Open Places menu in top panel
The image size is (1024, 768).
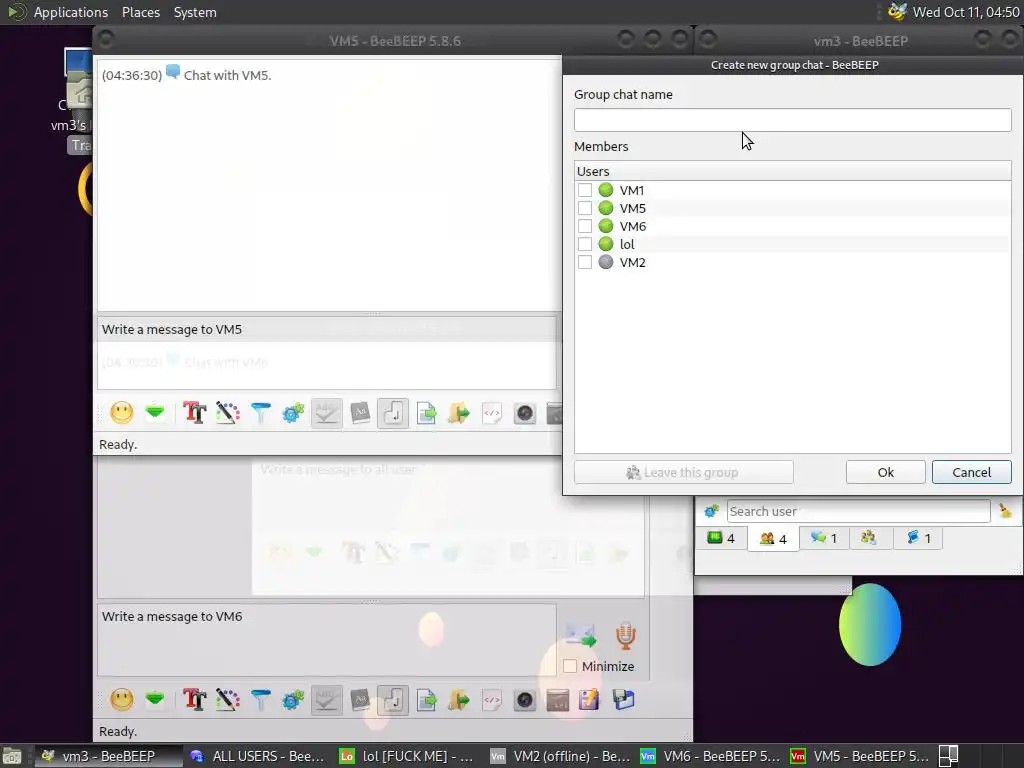(140, 12)
